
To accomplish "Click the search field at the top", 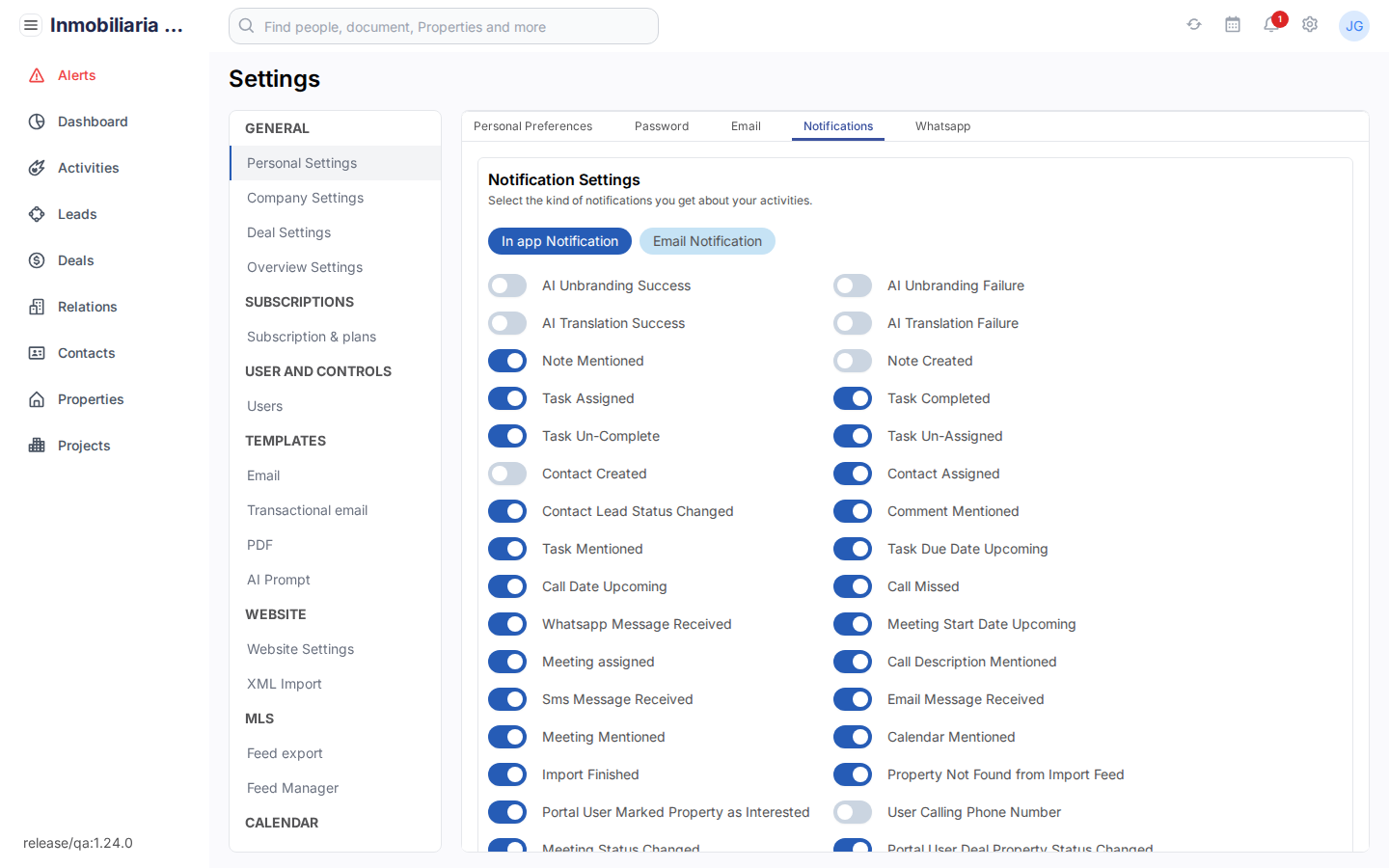I will point(443,26).
